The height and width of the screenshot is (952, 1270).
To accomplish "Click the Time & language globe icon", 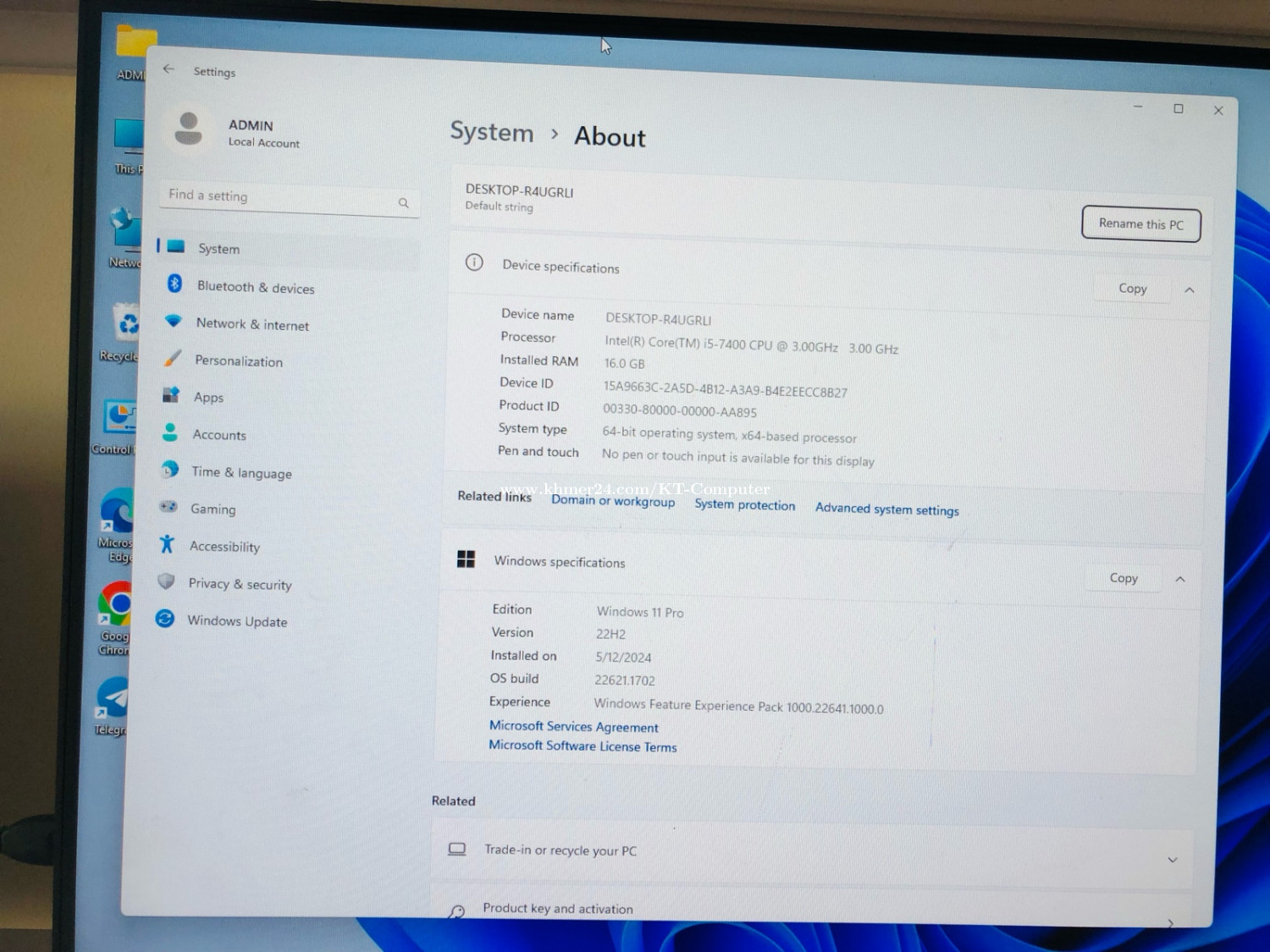I will coord(169,470).
